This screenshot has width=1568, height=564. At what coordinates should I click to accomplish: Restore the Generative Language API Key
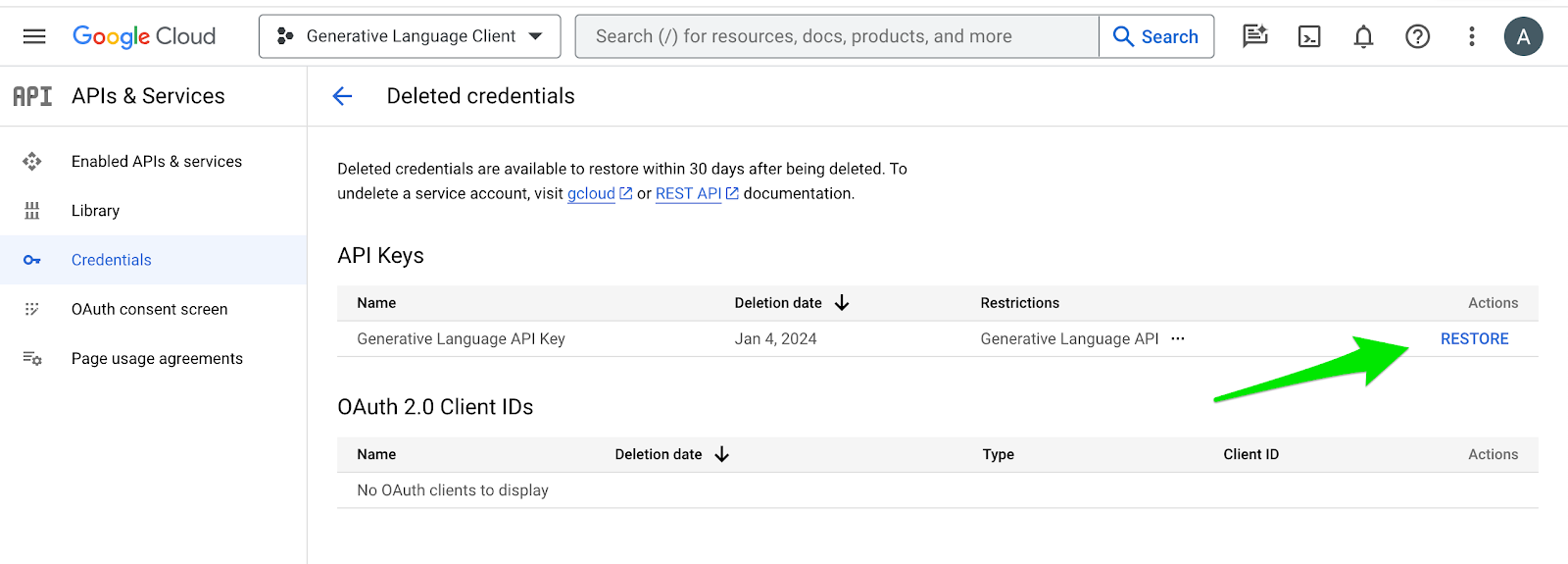(x=1474, y=338)
